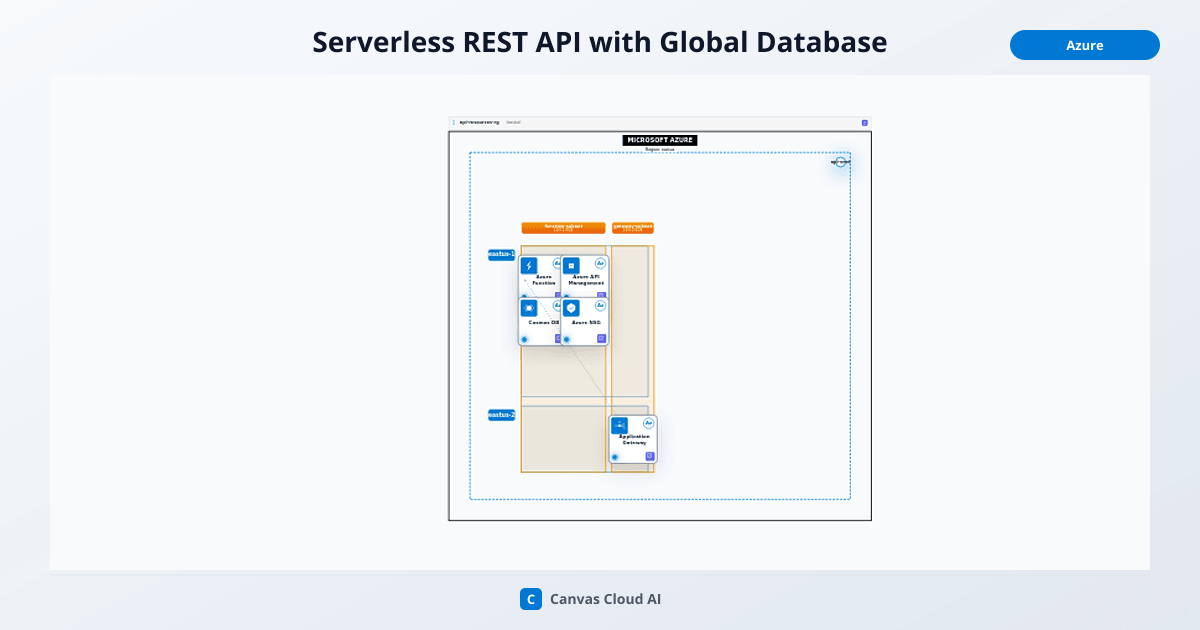Viewport: 1200px width, 630px height.
Task: Select the gateway subnet orange header
Action: click(x=633, y=228)
